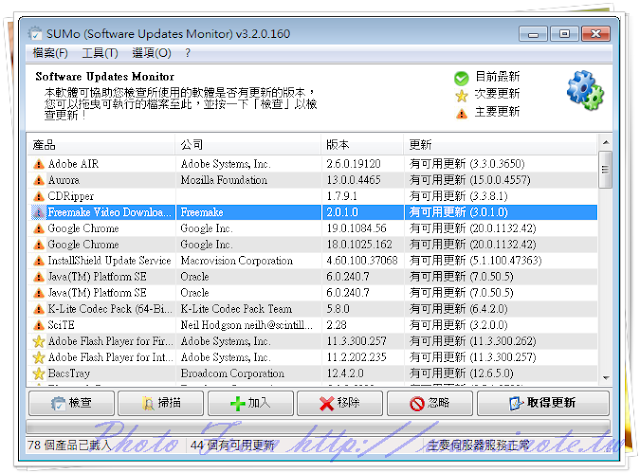
Task: Click the 44 個有可用更新 status entry
Action: click(x=232, y=445)
